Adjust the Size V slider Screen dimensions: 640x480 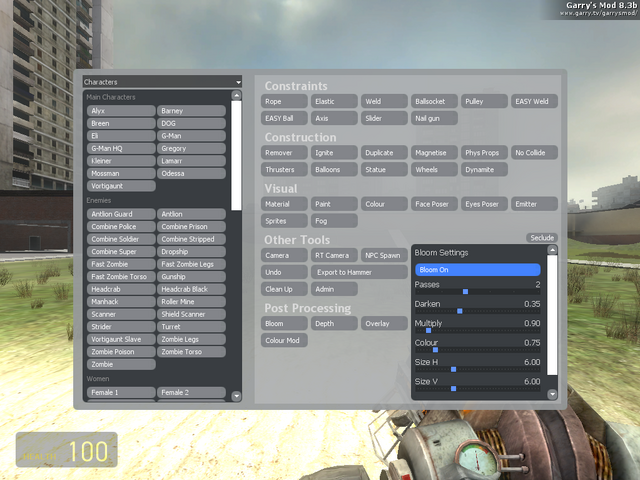pos(478,389)
